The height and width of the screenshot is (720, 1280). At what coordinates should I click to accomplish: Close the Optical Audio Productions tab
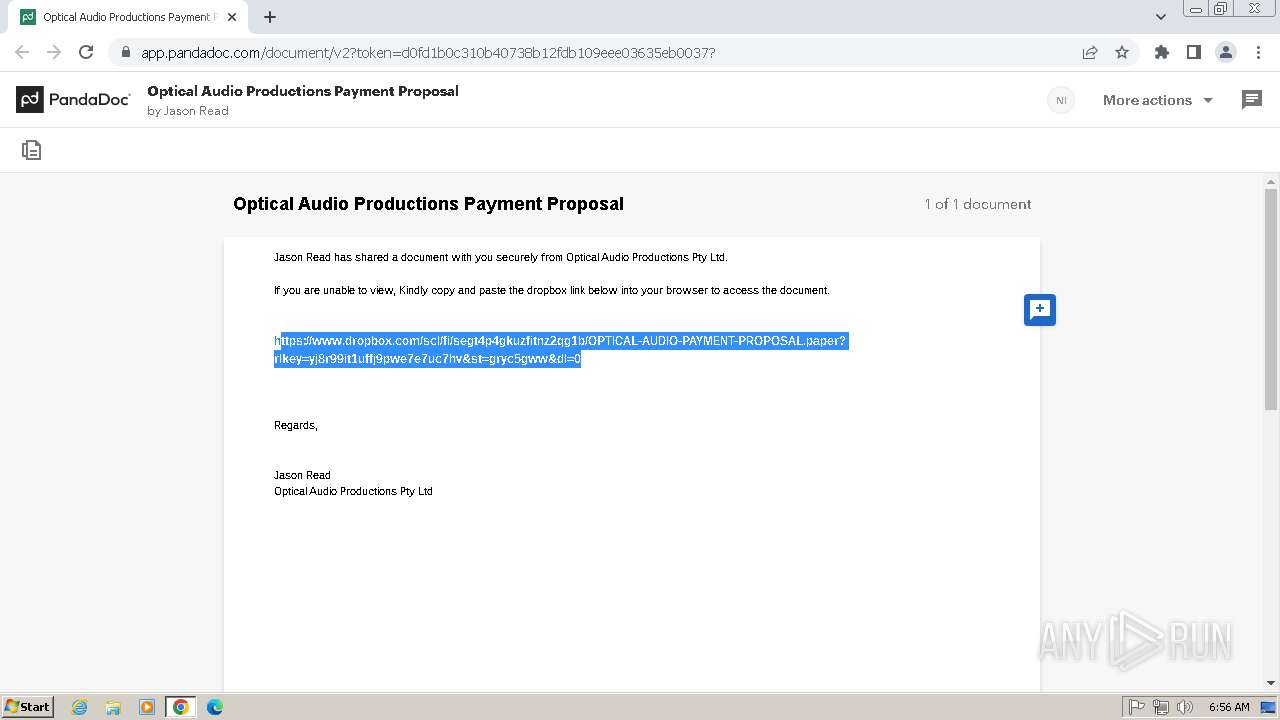(232, 17)
